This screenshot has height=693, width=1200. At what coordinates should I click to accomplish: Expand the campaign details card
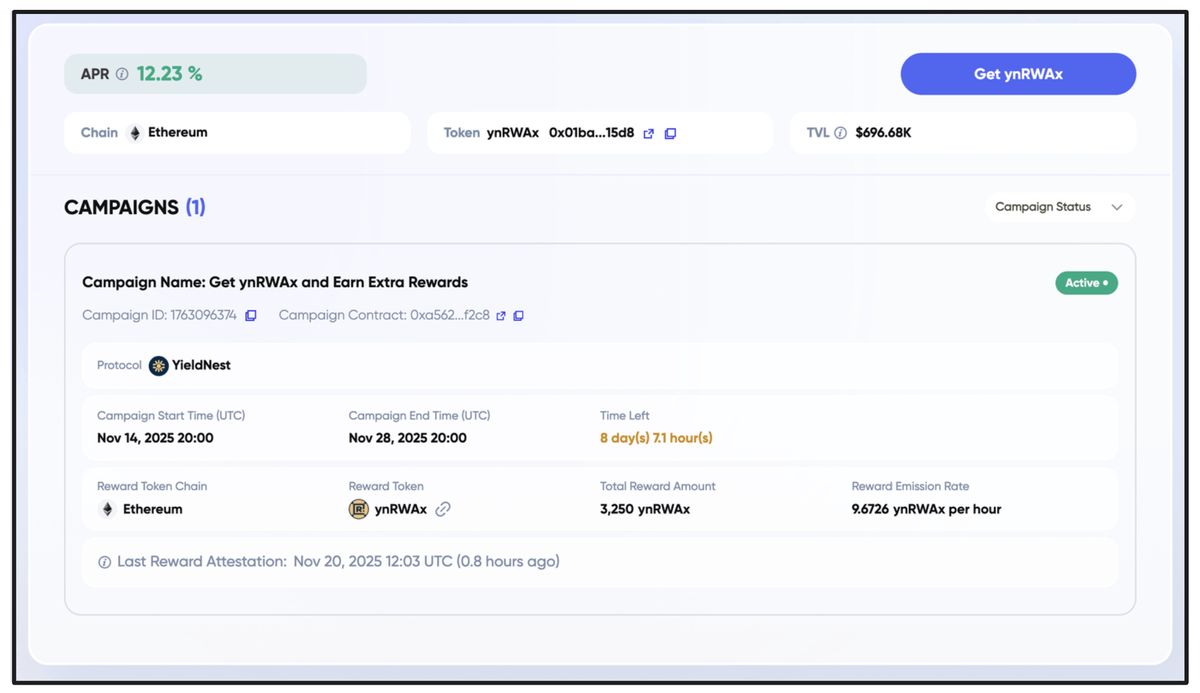pyautogui.click(x=600, y=282)
